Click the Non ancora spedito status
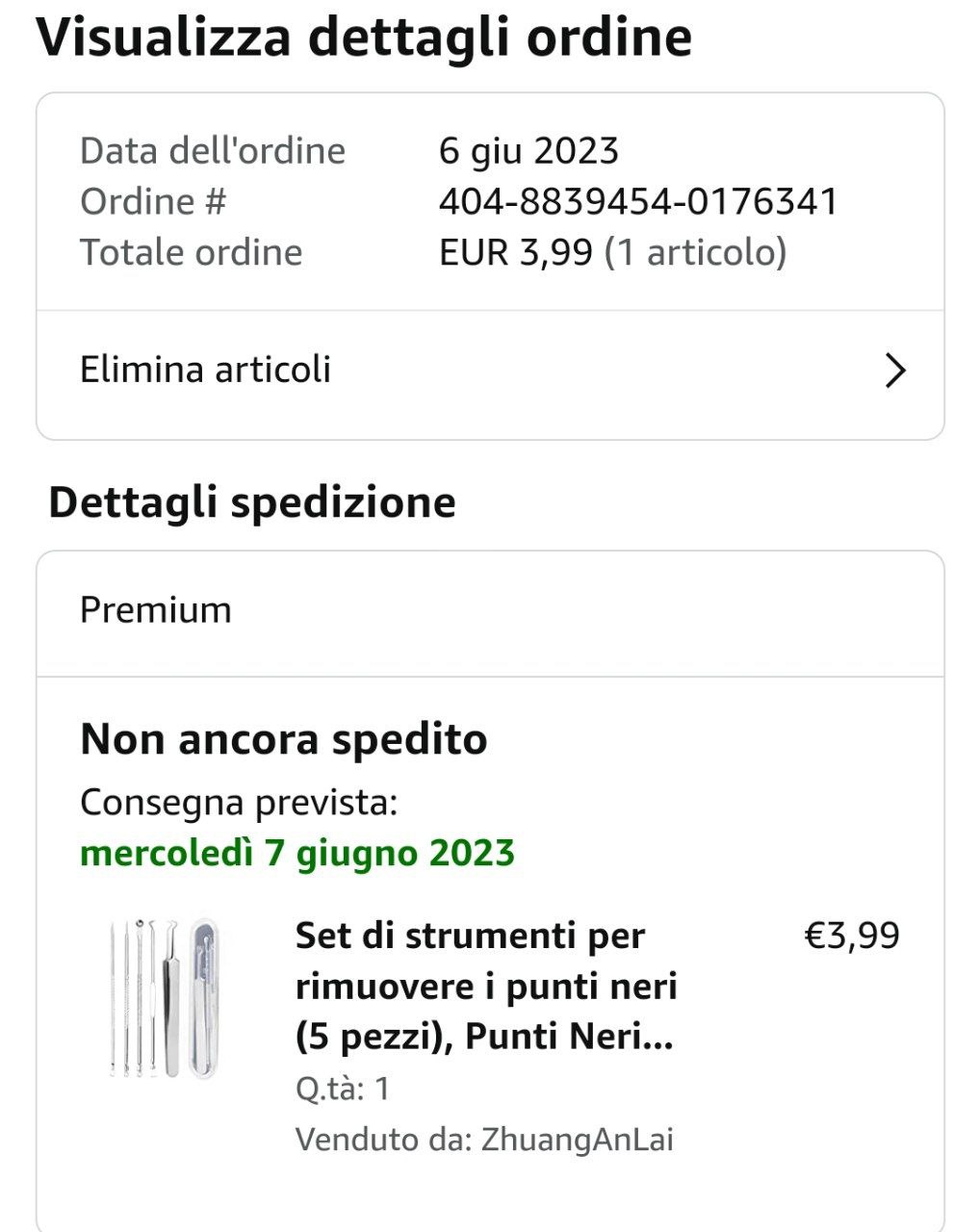 tap(284, 739)
